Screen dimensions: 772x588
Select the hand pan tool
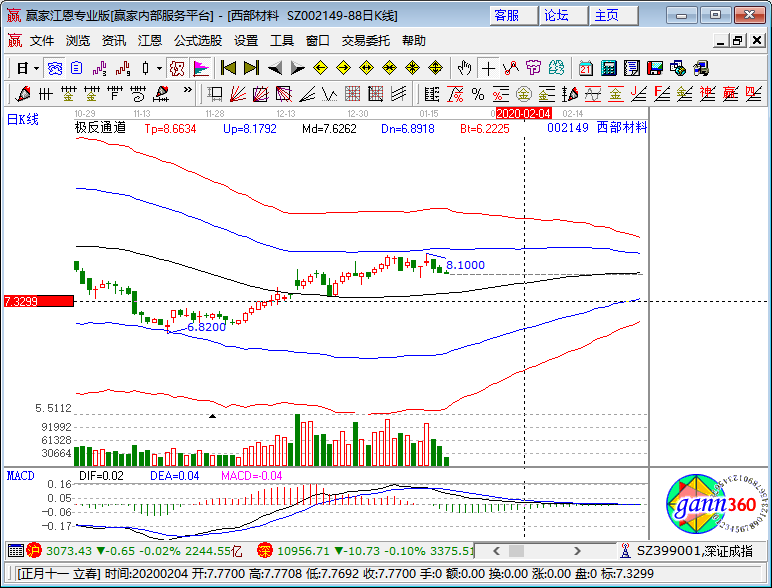(464, 68)
